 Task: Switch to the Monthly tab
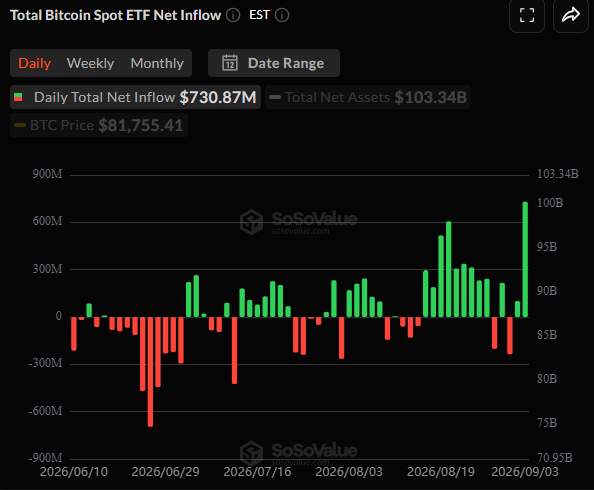[157, 63]
